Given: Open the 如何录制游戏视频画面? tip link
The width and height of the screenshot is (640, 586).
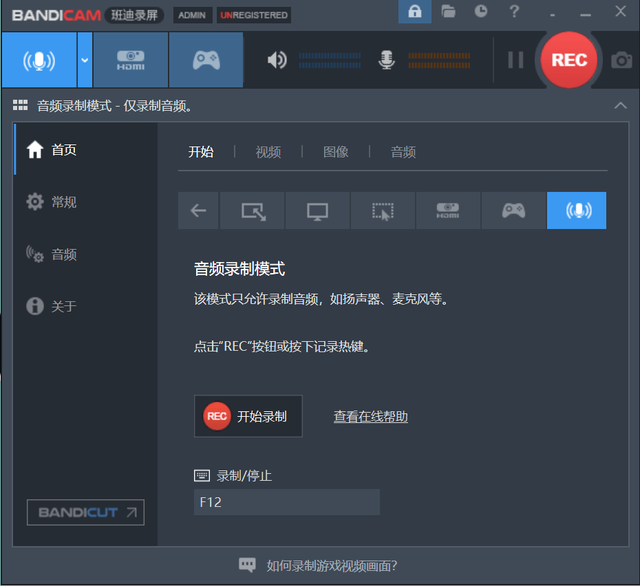Looking at the screenshot, I should 332,566.
